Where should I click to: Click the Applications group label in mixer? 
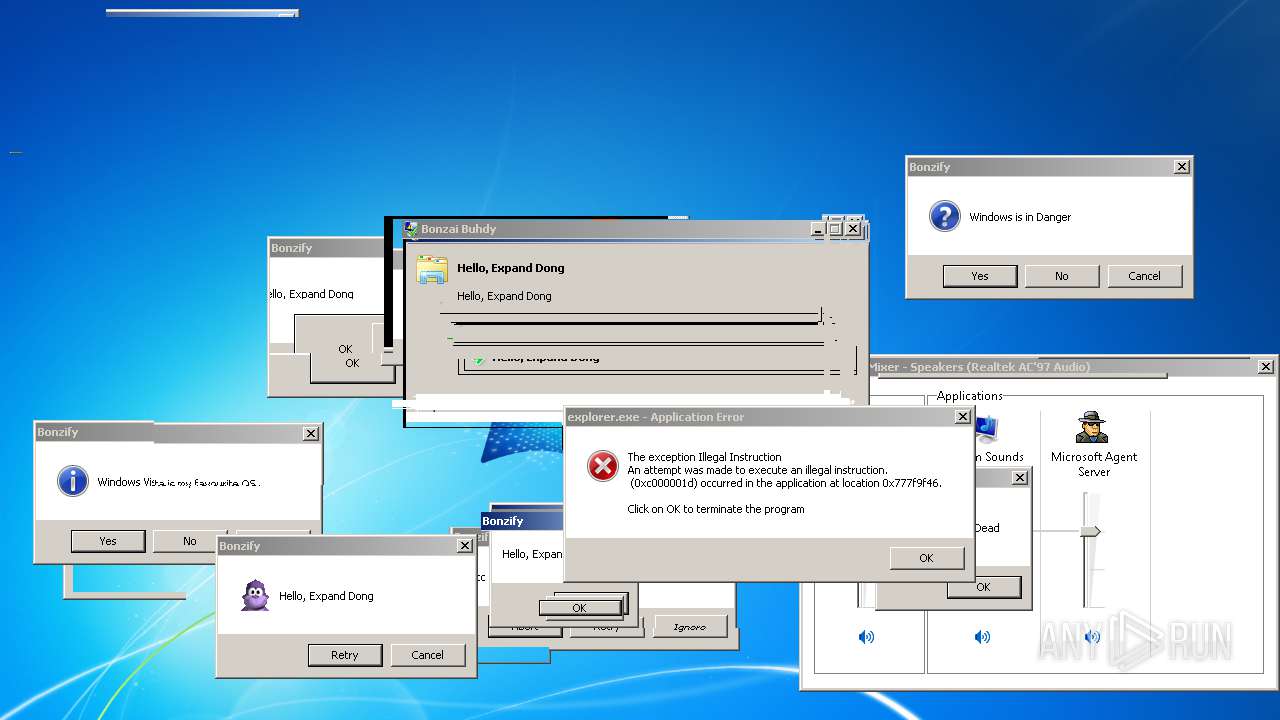[x=970, y=396]
